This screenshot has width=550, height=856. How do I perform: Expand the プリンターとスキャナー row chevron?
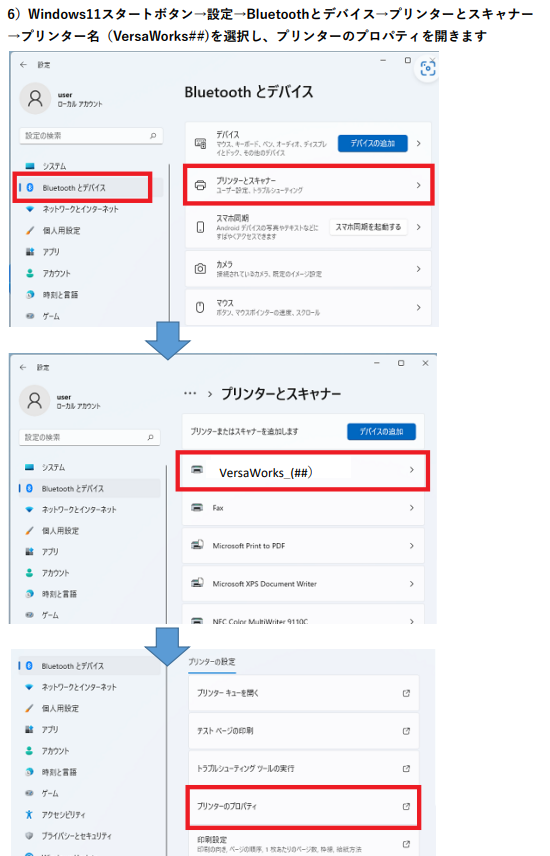418,185
